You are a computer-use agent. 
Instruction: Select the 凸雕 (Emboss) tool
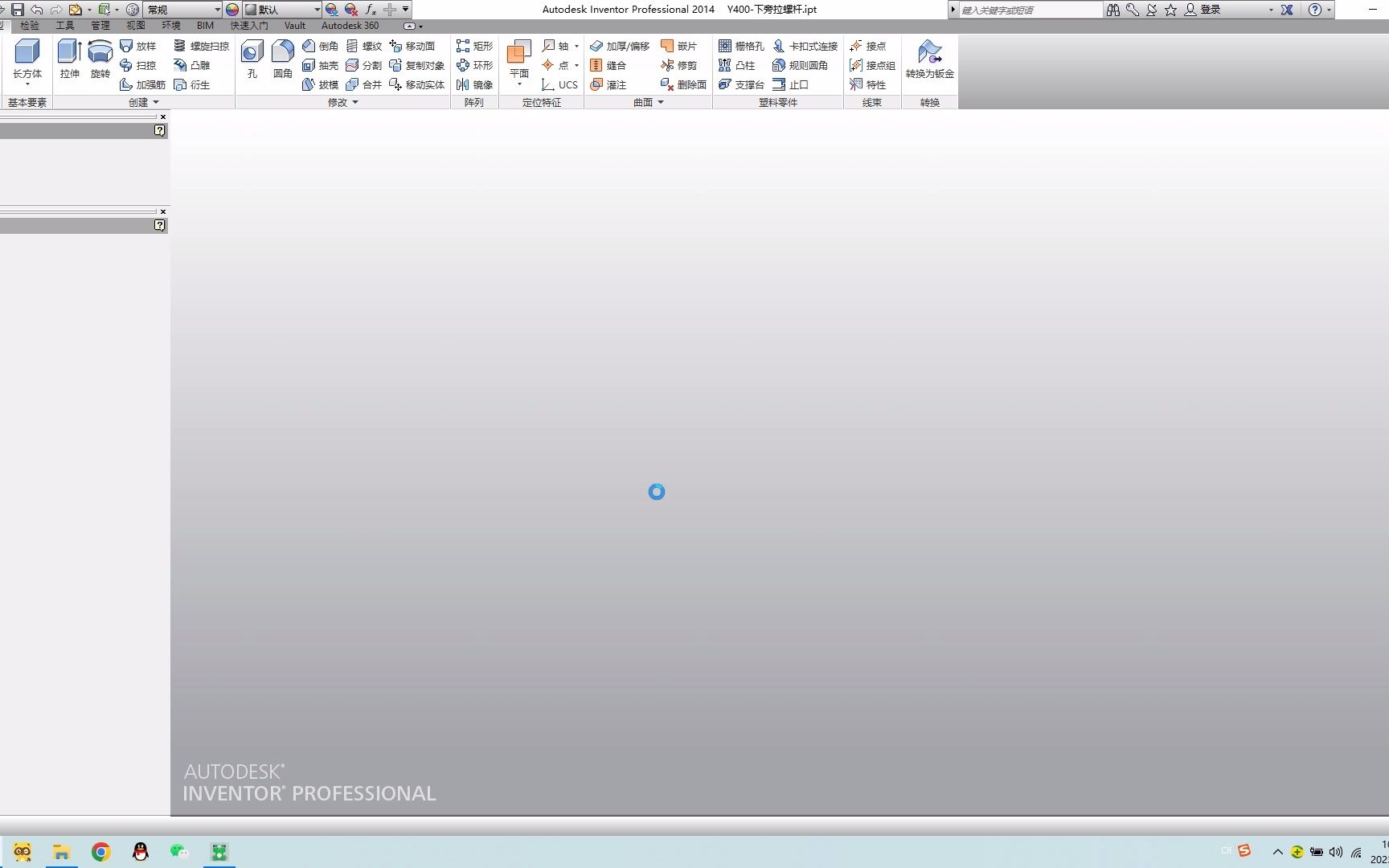coord(192,65)
